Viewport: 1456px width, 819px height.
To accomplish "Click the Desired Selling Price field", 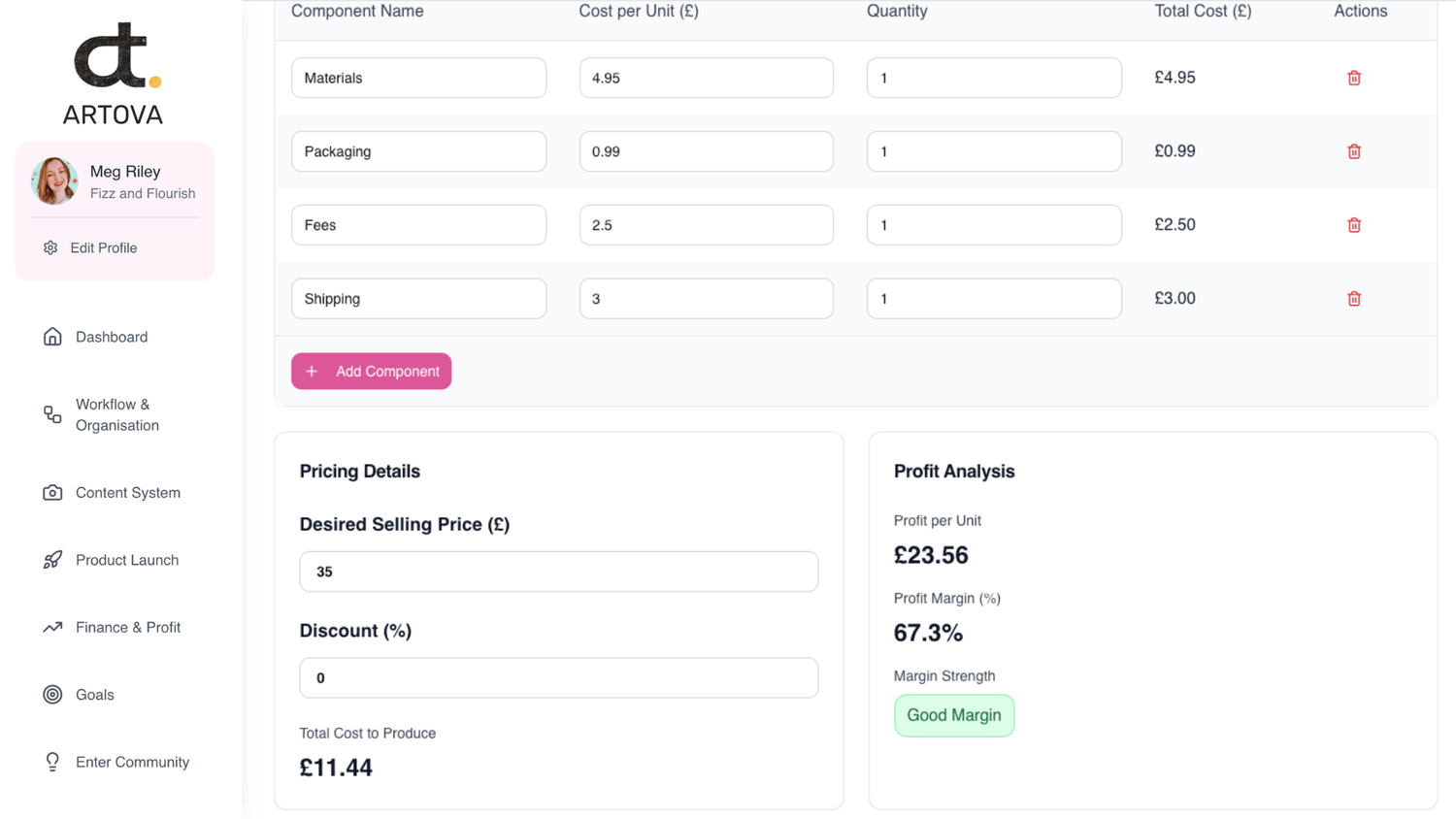I will (x=558, y=572).
